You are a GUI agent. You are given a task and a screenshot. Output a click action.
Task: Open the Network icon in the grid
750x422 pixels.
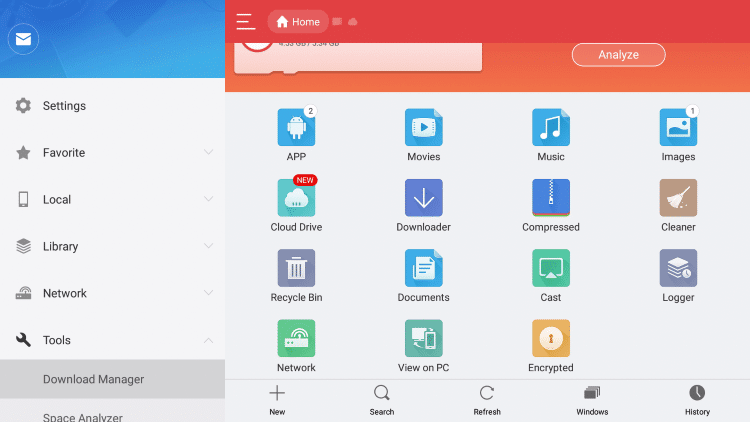[296, 338]
